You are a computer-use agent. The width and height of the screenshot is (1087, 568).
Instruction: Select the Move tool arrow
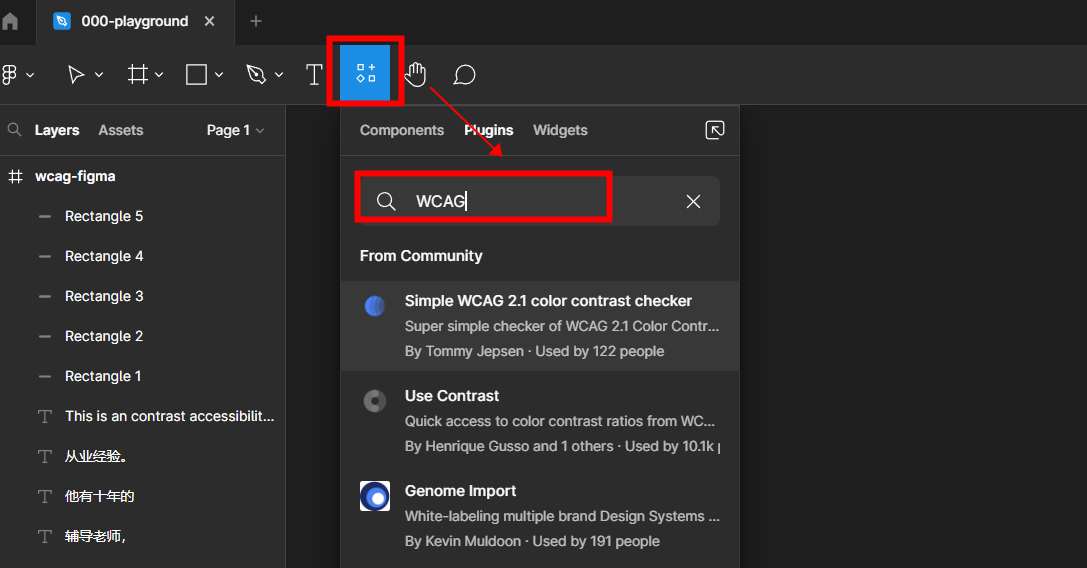coord(76,75)
